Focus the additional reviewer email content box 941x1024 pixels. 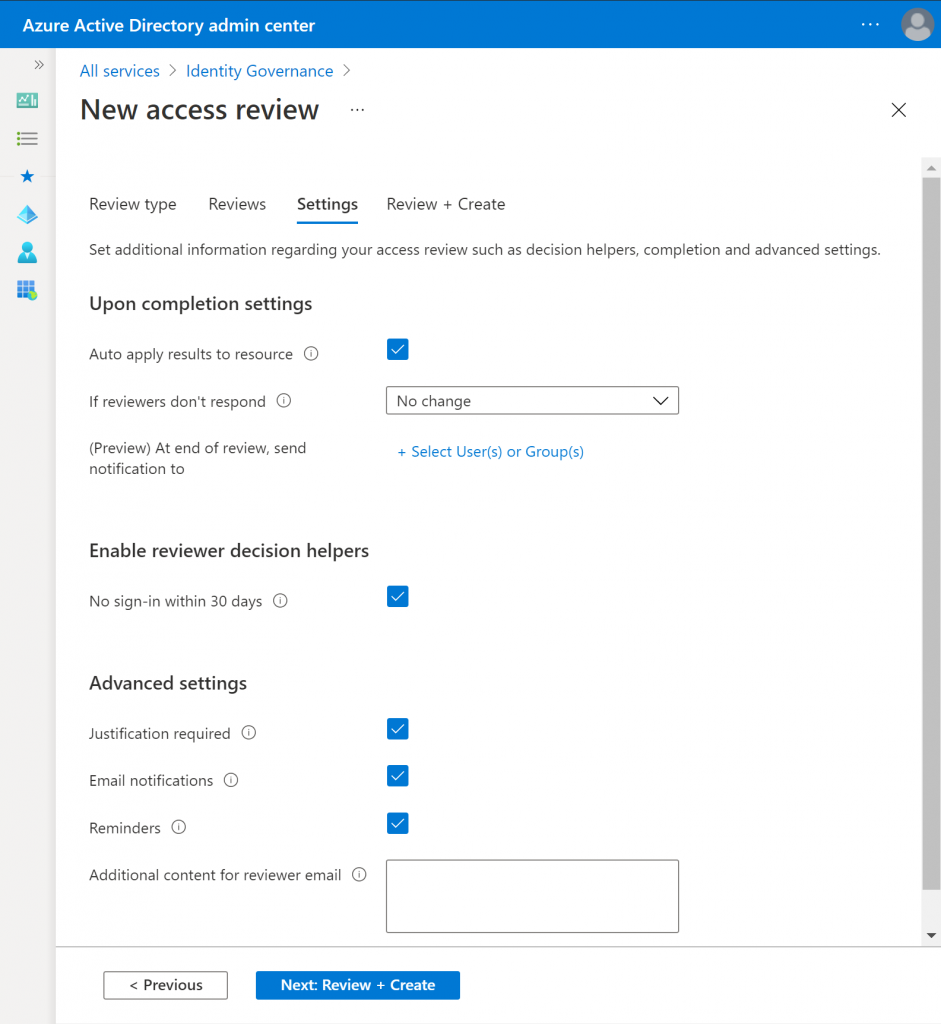pyautogui.click(x=532, y=896)
